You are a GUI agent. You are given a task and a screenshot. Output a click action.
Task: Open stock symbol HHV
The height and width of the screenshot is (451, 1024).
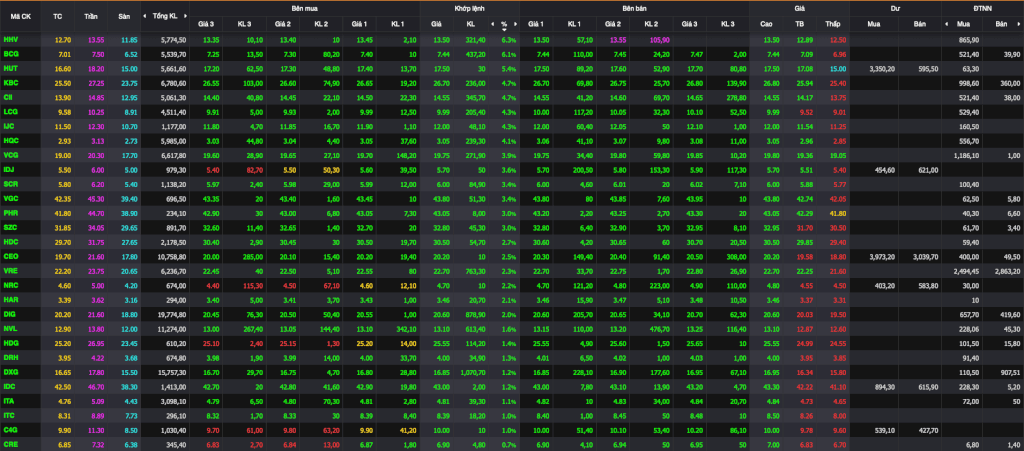(10, 40)
